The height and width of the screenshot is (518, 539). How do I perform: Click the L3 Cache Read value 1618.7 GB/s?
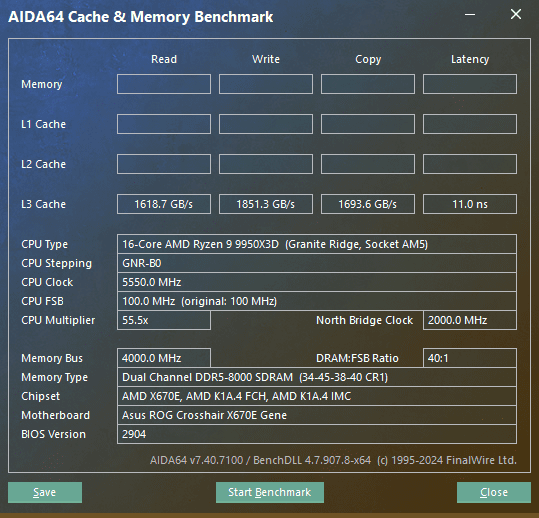point(164,204)
